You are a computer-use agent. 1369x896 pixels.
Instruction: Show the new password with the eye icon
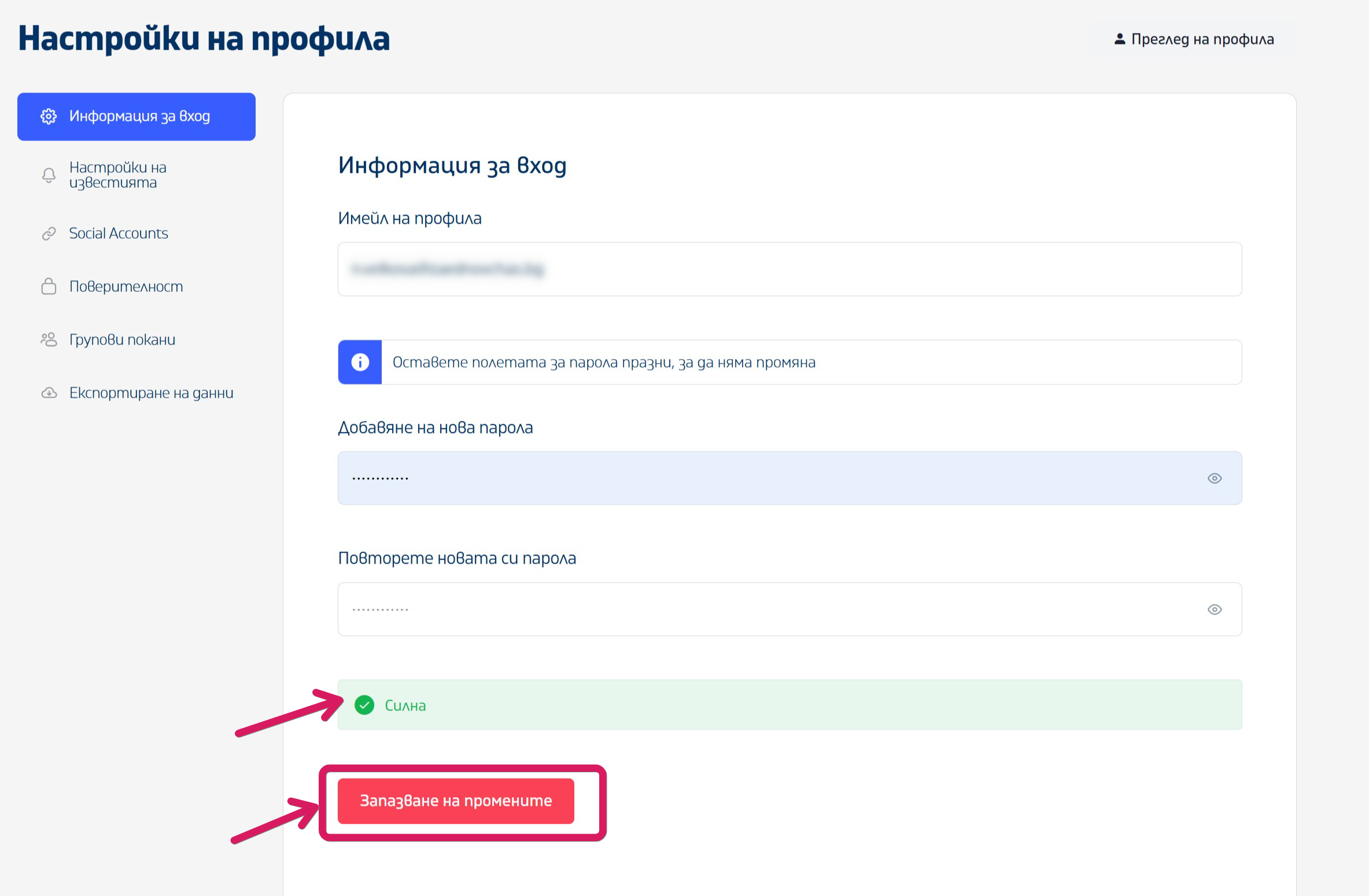(1214, 478)
